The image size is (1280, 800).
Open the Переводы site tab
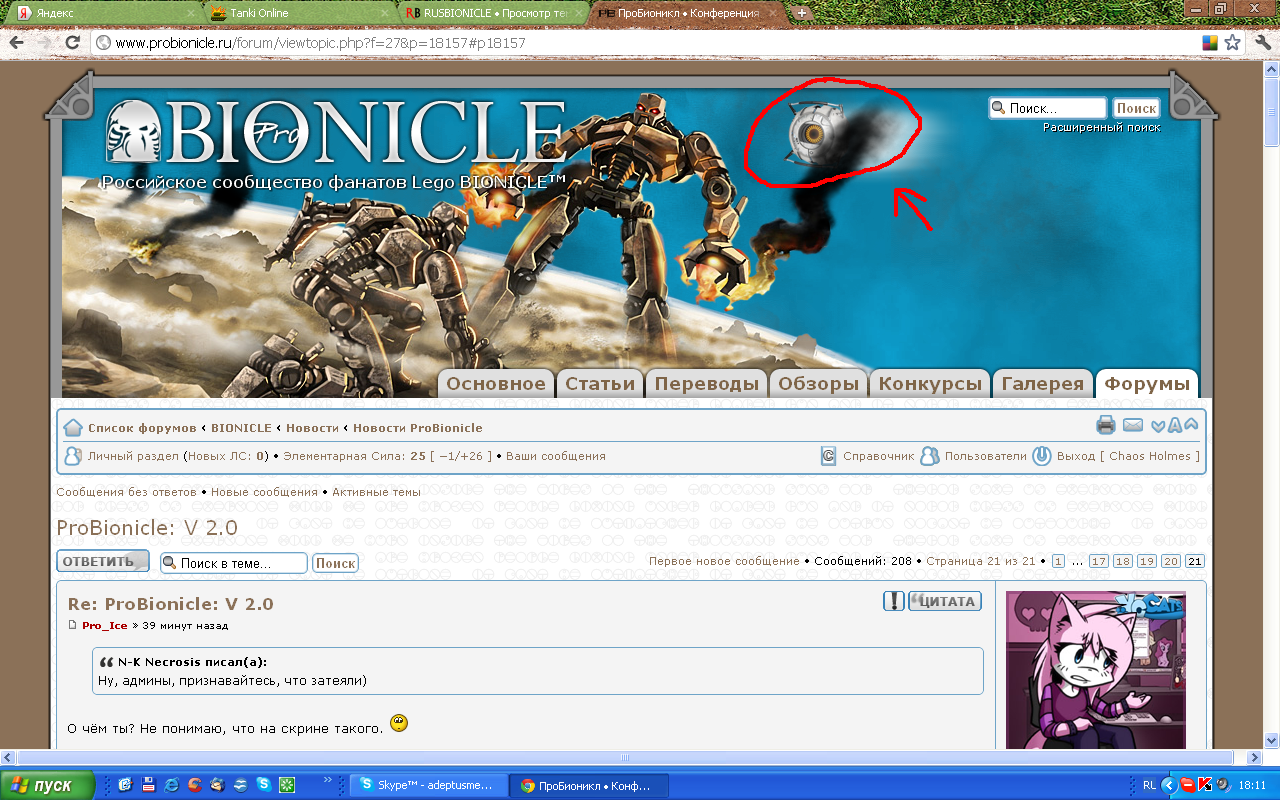pos(707,384)
